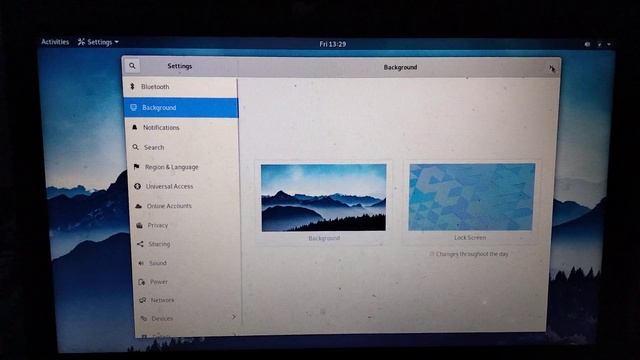The width and height of the screenshot is (640, 360).
Task: Click the Bluetooth icon in the sidebar
Action: [132, 87]
